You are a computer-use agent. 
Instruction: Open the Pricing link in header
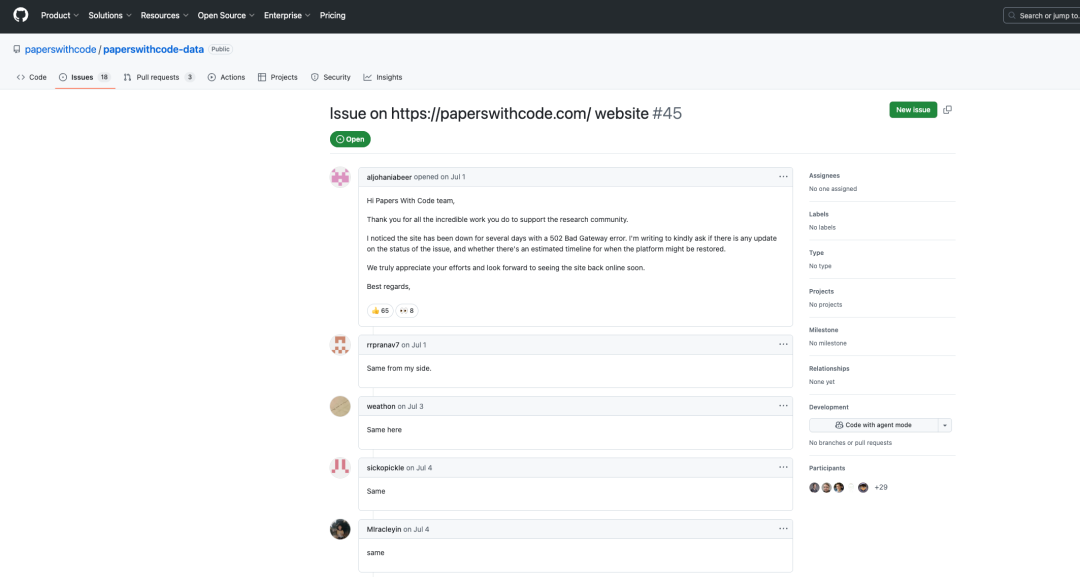332,15
